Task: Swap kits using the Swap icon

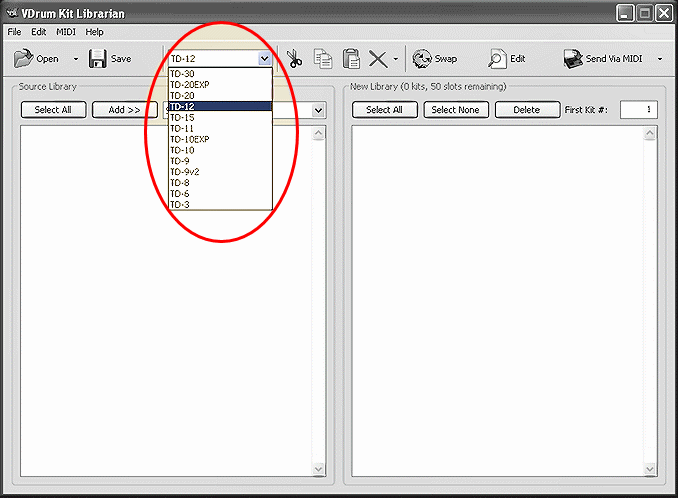Action: pos(422,59)
